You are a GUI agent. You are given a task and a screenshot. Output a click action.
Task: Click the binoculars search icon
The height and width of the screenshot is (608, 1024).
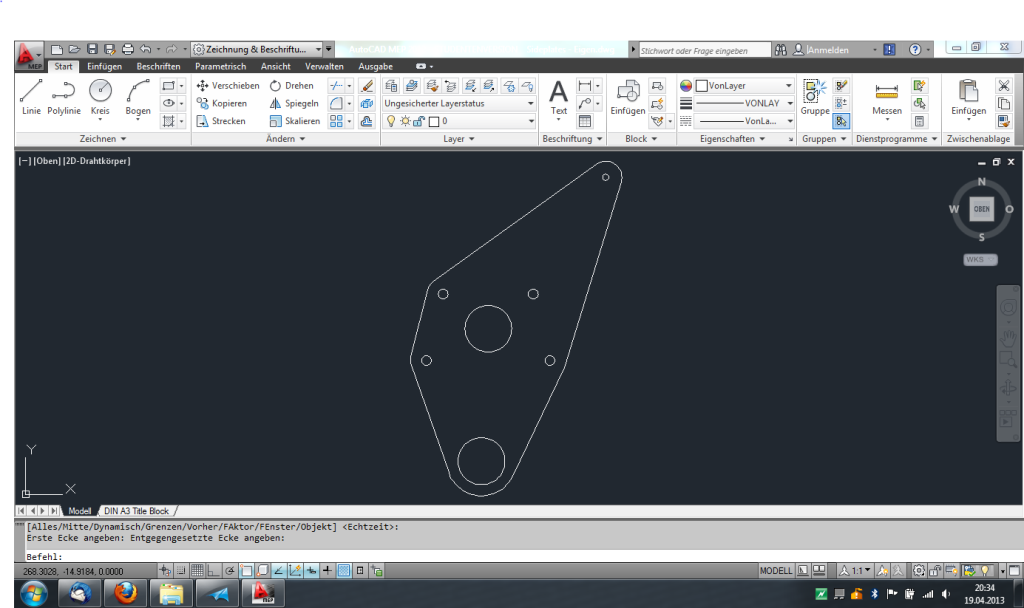tap(780, 50)
